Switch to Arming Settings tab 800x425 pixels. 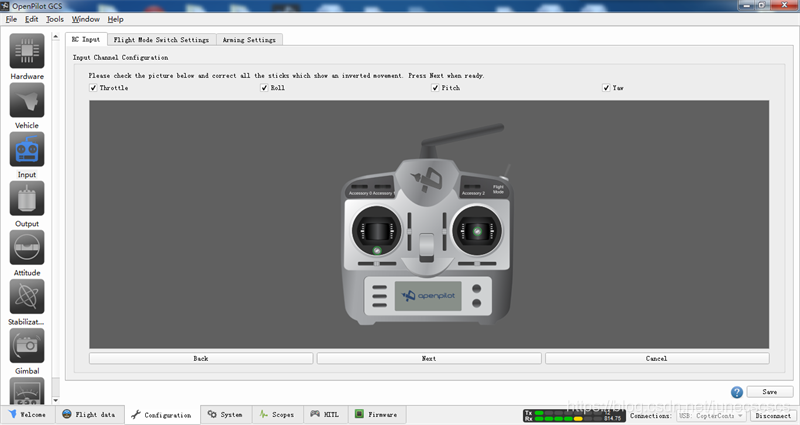coord(249,40)
